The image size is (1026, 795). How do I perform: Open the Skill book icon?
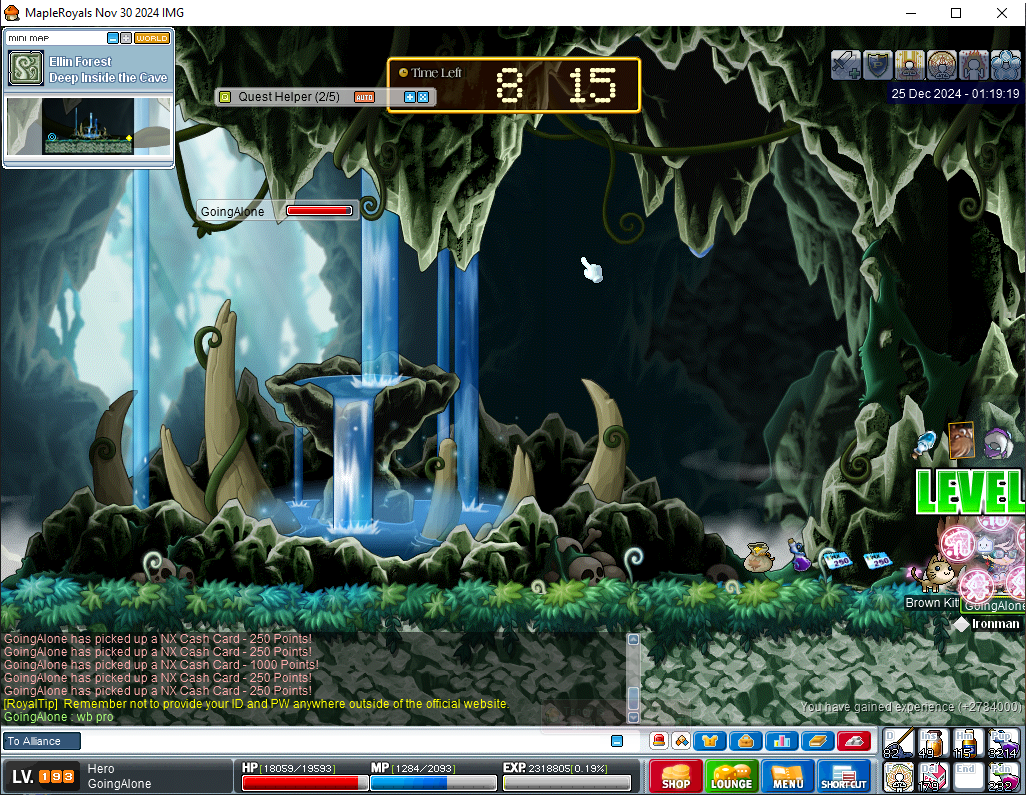817,741
